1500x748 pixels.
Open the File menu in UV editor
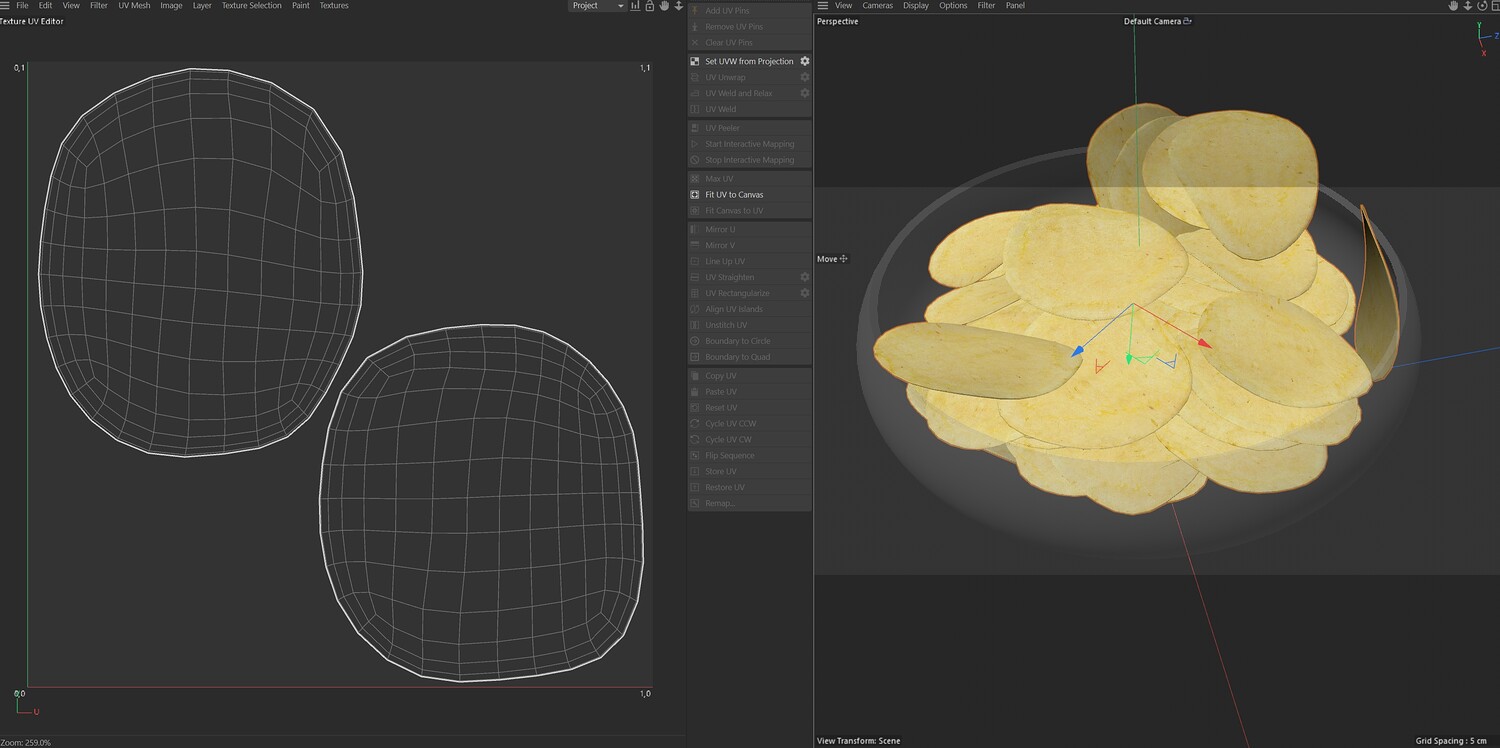(x=22, y=6)
